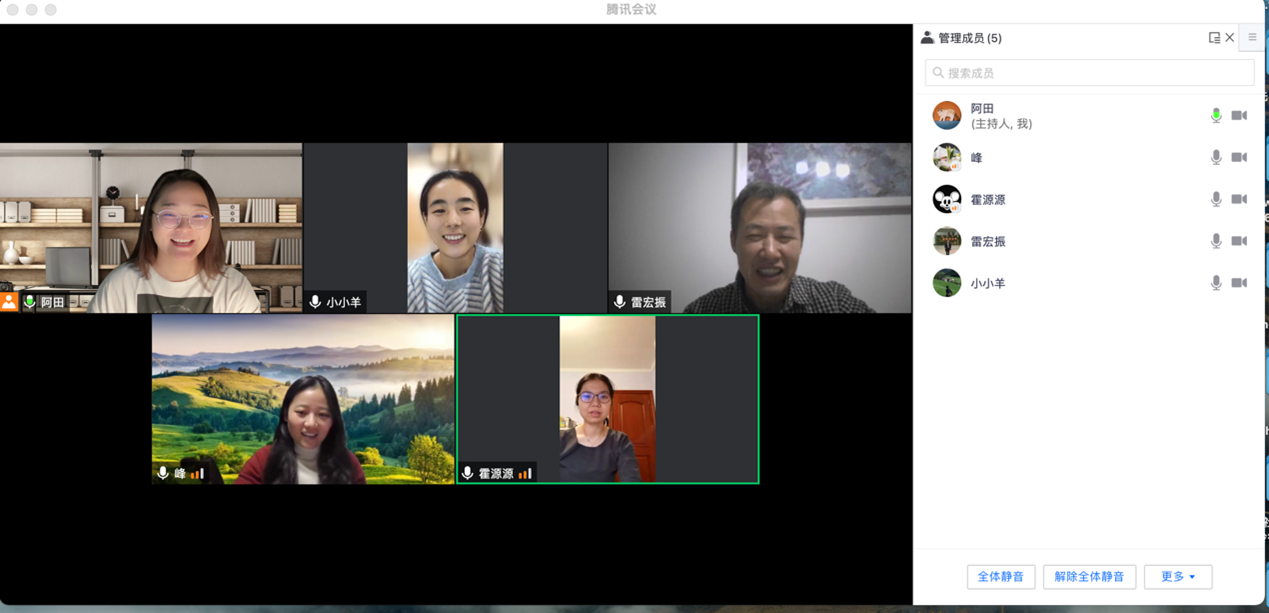Mute 峰 via member list microphone icon
This screenshot has height=613, width=1269.
1216,158
